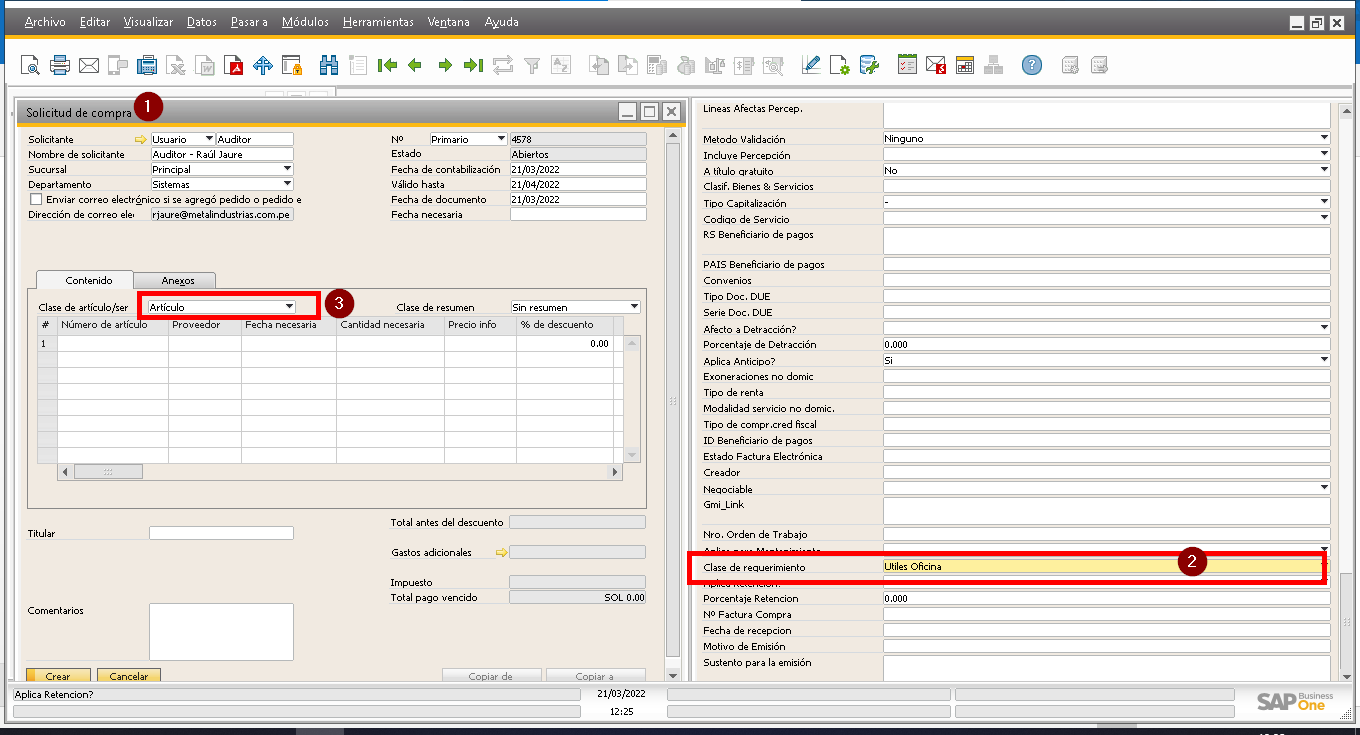Open Form Settings page-gear icon
Screen dimensions: 1360x735
pyautogui.click(x=840, y=65)
